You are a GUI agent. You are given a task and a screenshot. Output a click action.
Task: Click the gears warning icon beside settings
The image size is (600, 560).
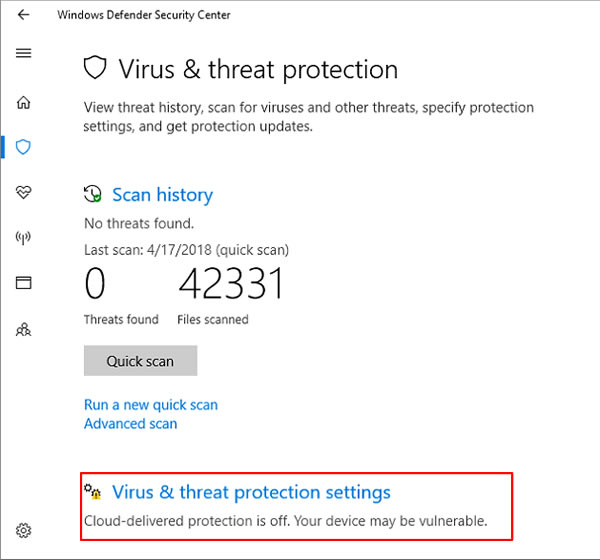pos(93,491)
